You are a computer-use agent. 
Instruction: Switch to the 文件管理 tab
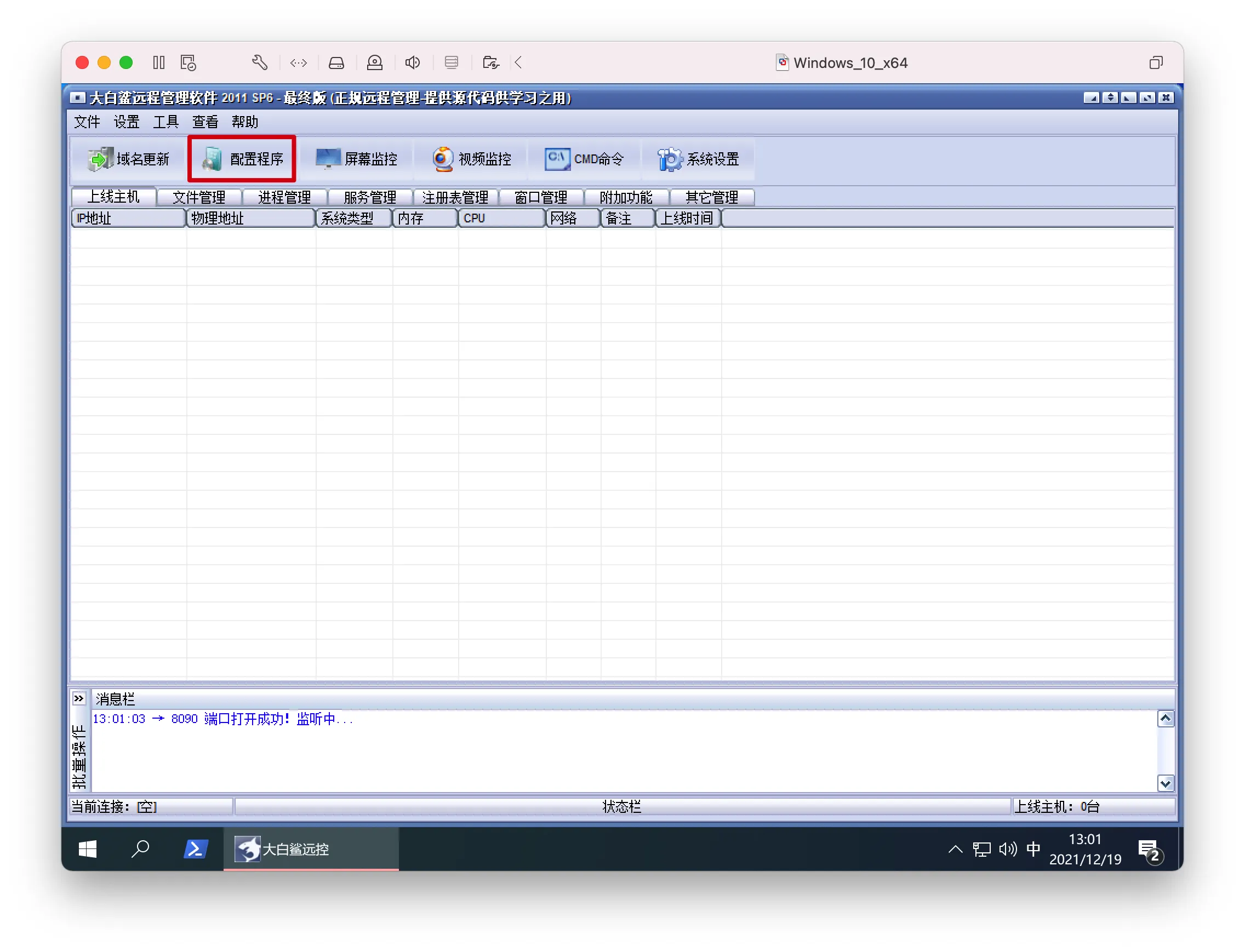point(199,197)
